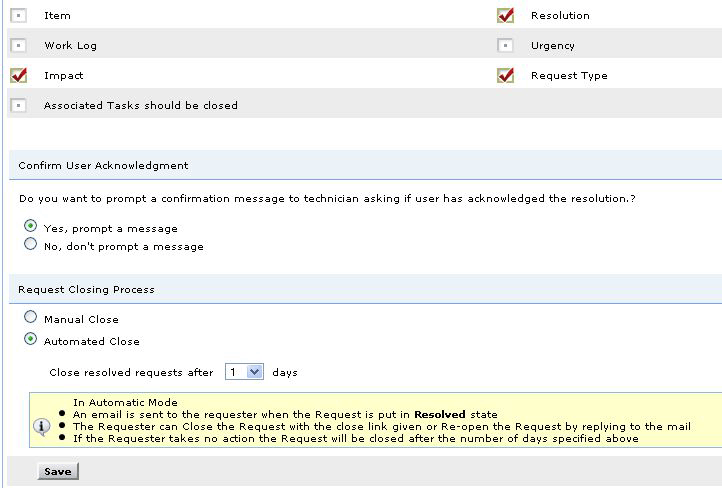
Task: Click the Request Closing Process section header
Action: click(86, 289)
